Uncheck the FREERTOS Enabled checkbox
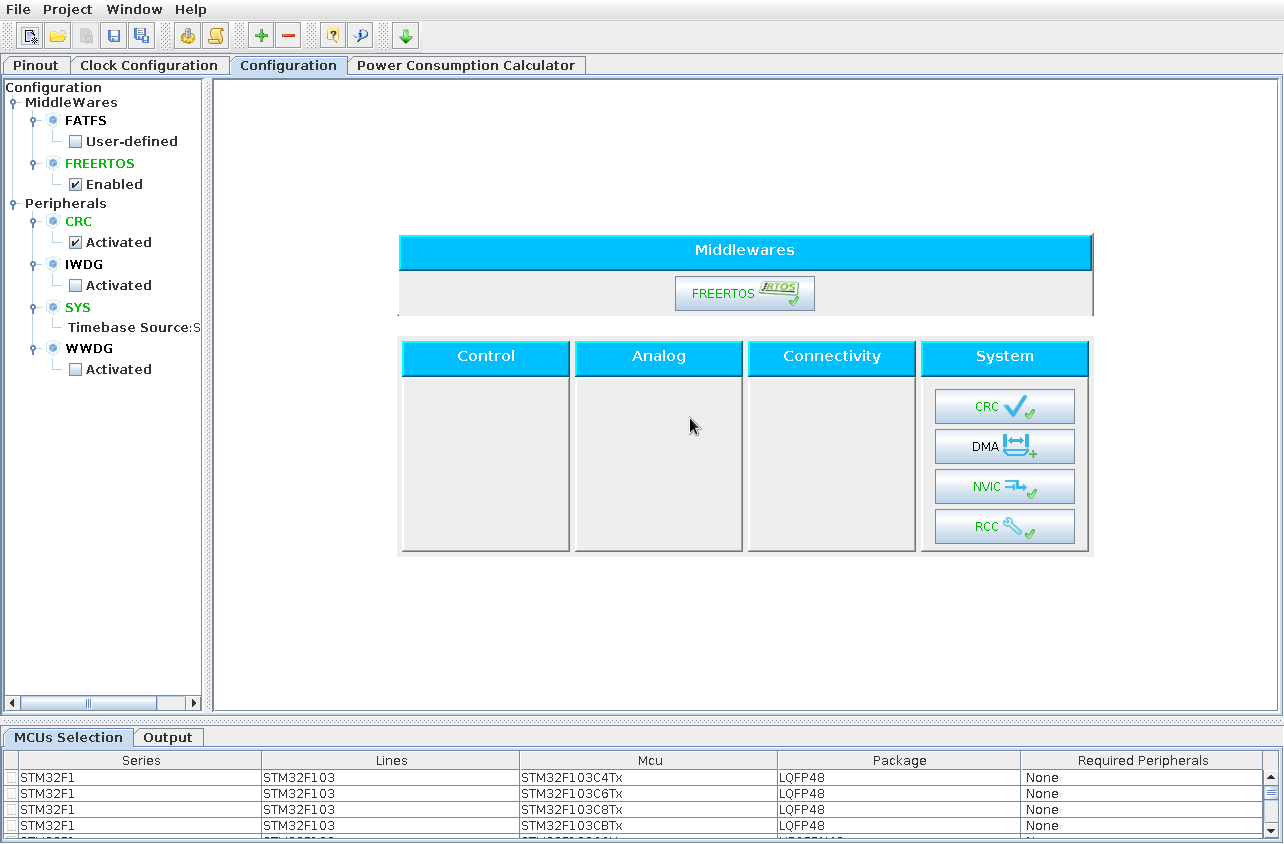The height and width of the screenshot is (844, 1284). pyautogui.click(x=75, y=185)
